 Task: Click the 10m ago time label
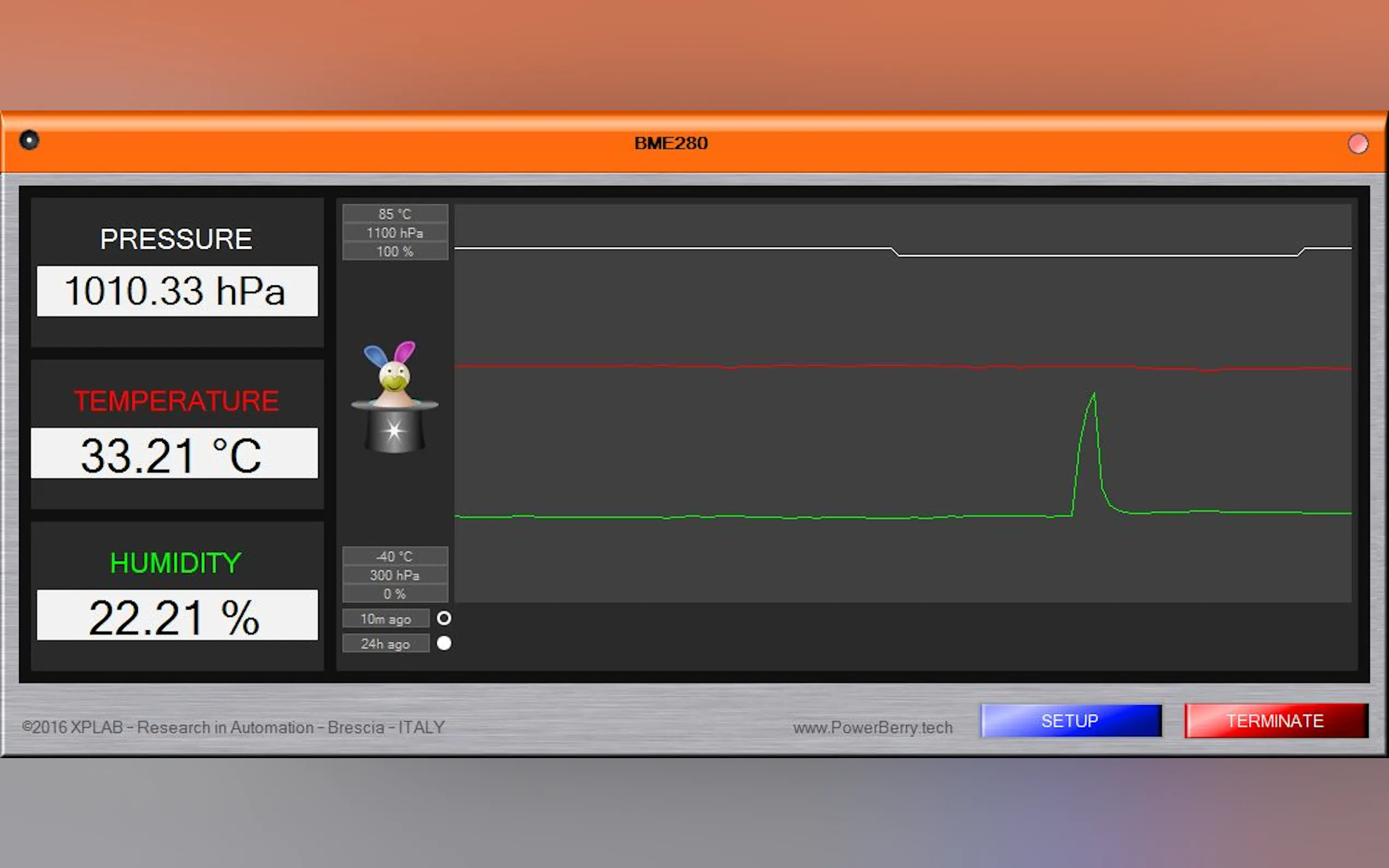[x=386, y=619]
